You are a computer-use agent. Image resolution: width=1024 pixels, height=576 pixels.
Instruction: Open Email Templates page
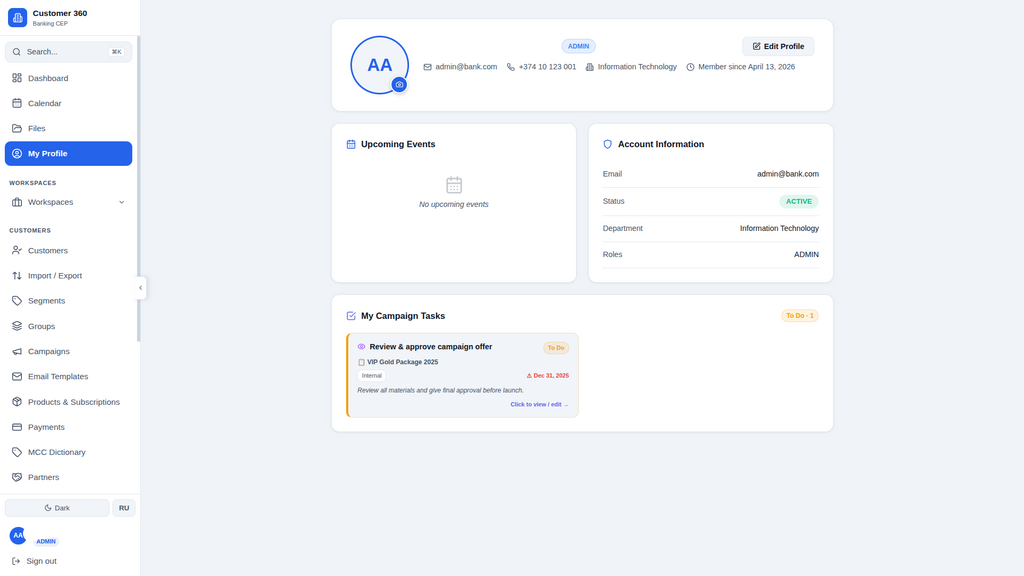coord(69,377)
